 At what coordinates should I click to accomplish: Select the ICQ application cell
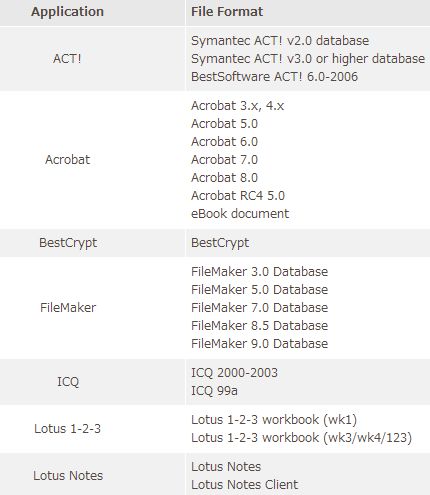[68, 382]
